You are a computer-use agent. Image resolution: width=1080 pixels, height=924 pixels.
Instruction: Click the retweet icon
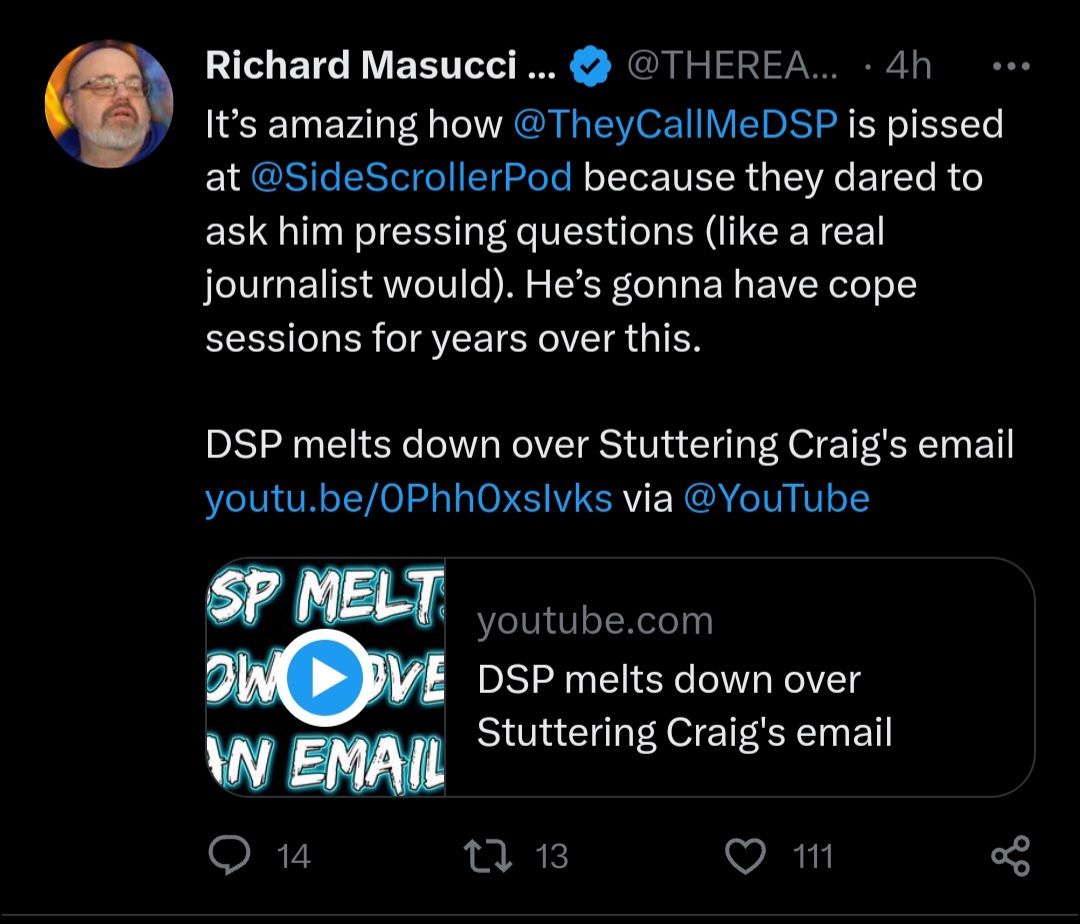(489, 856)
